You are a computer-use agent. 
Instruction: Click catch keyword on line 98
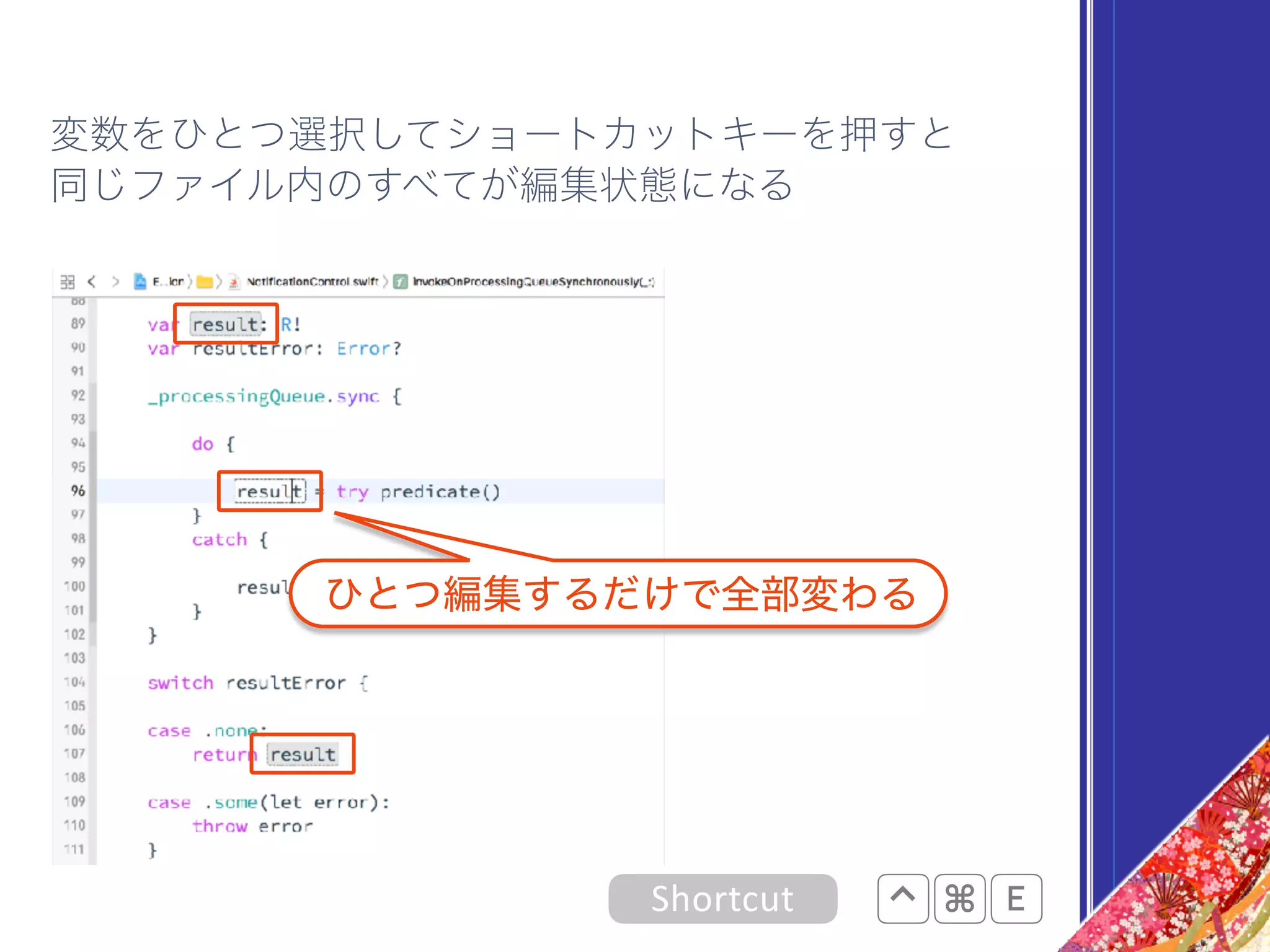[220, 540]
